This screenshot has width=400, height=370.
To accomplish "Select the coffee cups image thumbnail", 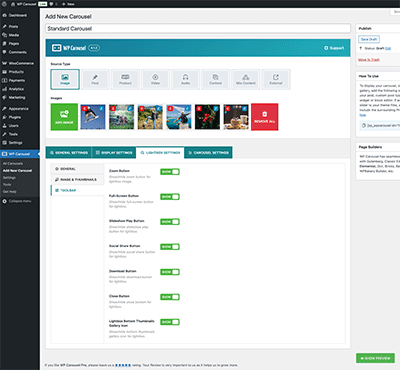I will pyautogui.click(x=236, y=117).
